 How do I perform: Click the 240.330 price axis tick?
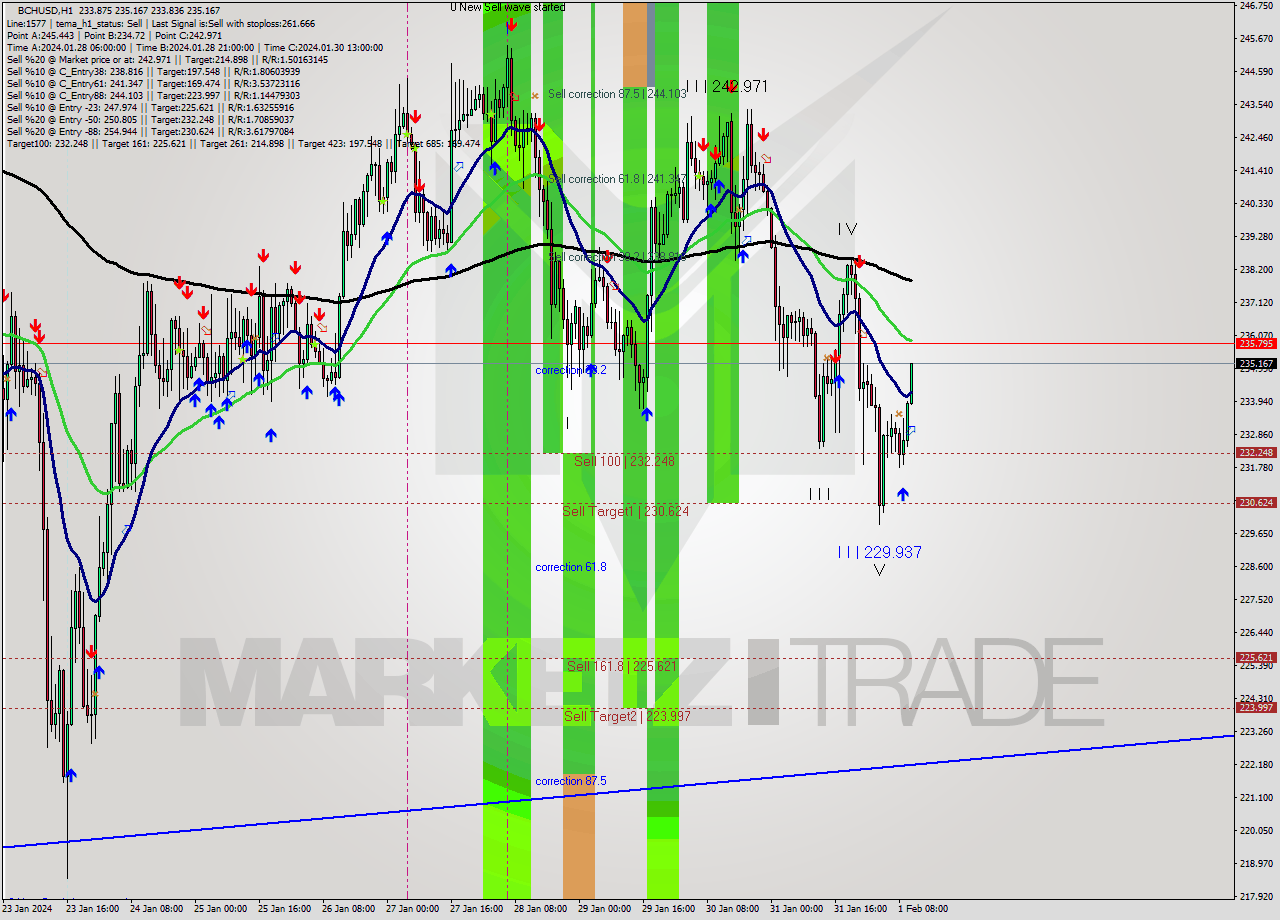[1256, 203]
